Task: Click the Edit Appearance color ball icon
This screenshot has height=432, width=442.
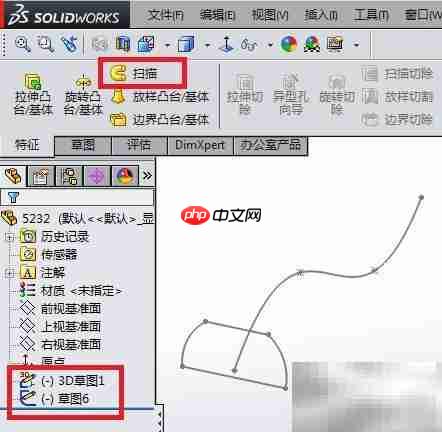Action: tap(289, 44)
